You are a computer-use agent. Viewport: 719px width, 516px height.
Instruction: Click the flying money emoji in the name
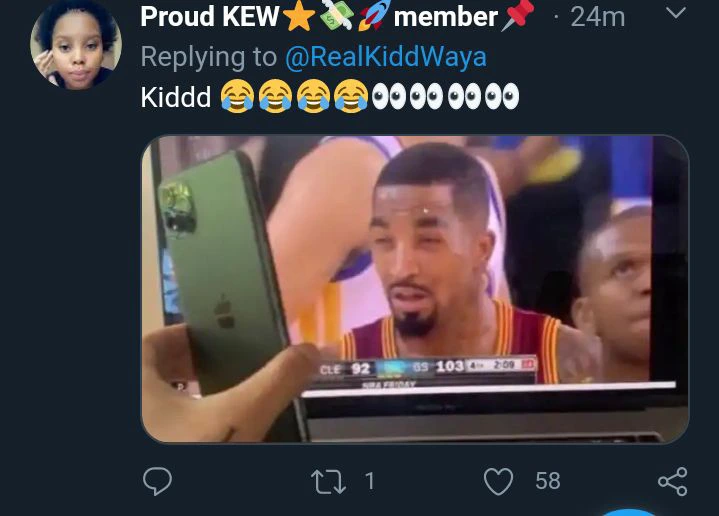tap(336, 16)
